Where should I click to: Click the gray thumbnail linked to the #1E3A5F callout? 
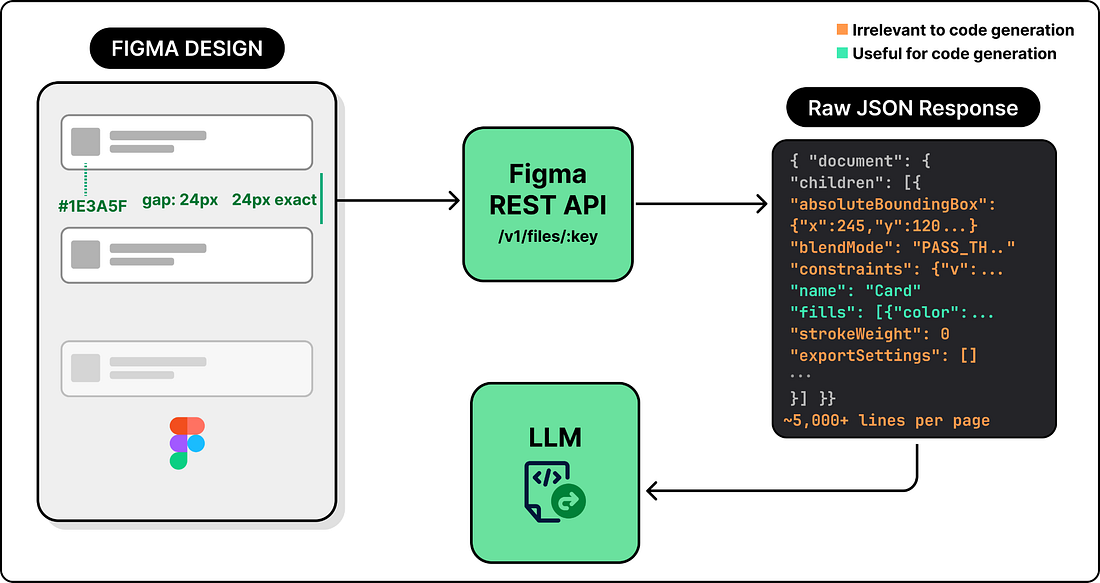86,142
